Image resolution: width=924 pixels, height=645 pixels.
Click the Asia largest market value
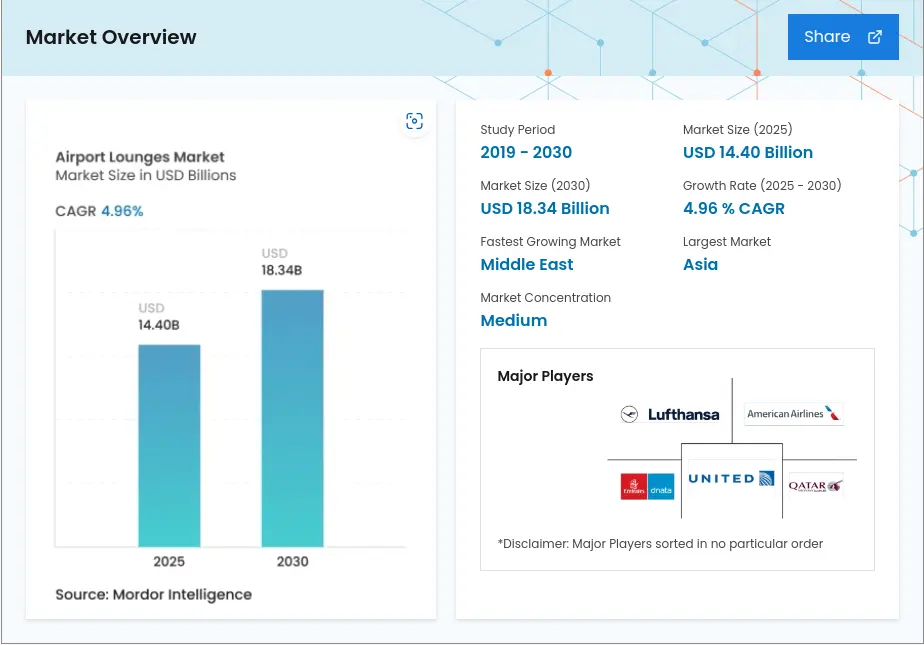click(700, 265)
